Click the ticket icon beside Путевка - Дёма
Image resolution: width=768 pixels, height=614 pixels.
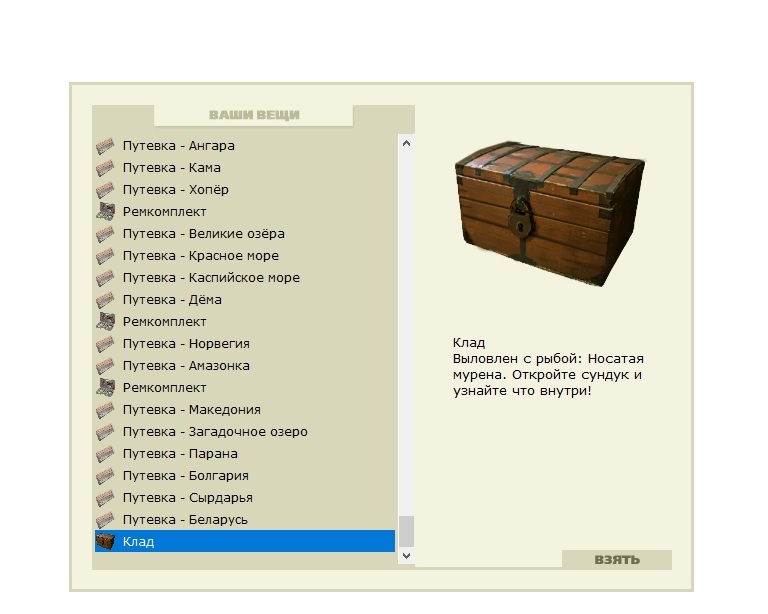click(105, 300)
